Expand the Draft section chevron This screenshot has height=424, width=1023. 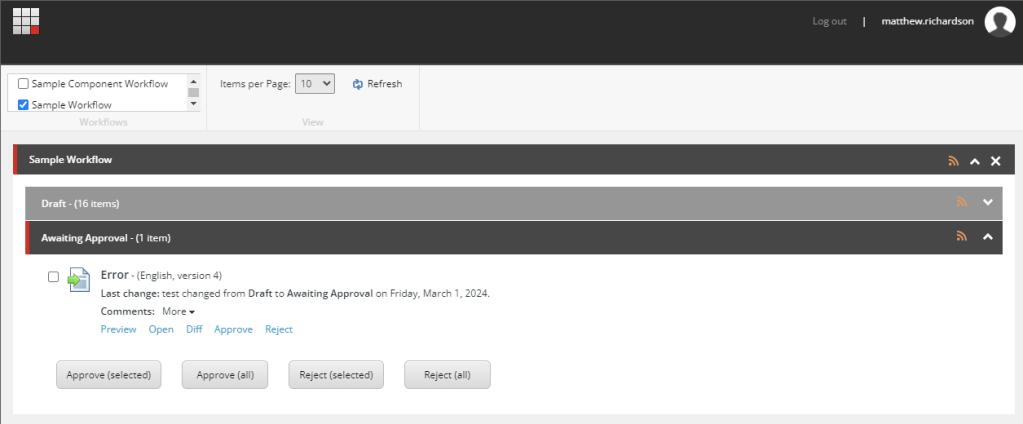point(988,203)
